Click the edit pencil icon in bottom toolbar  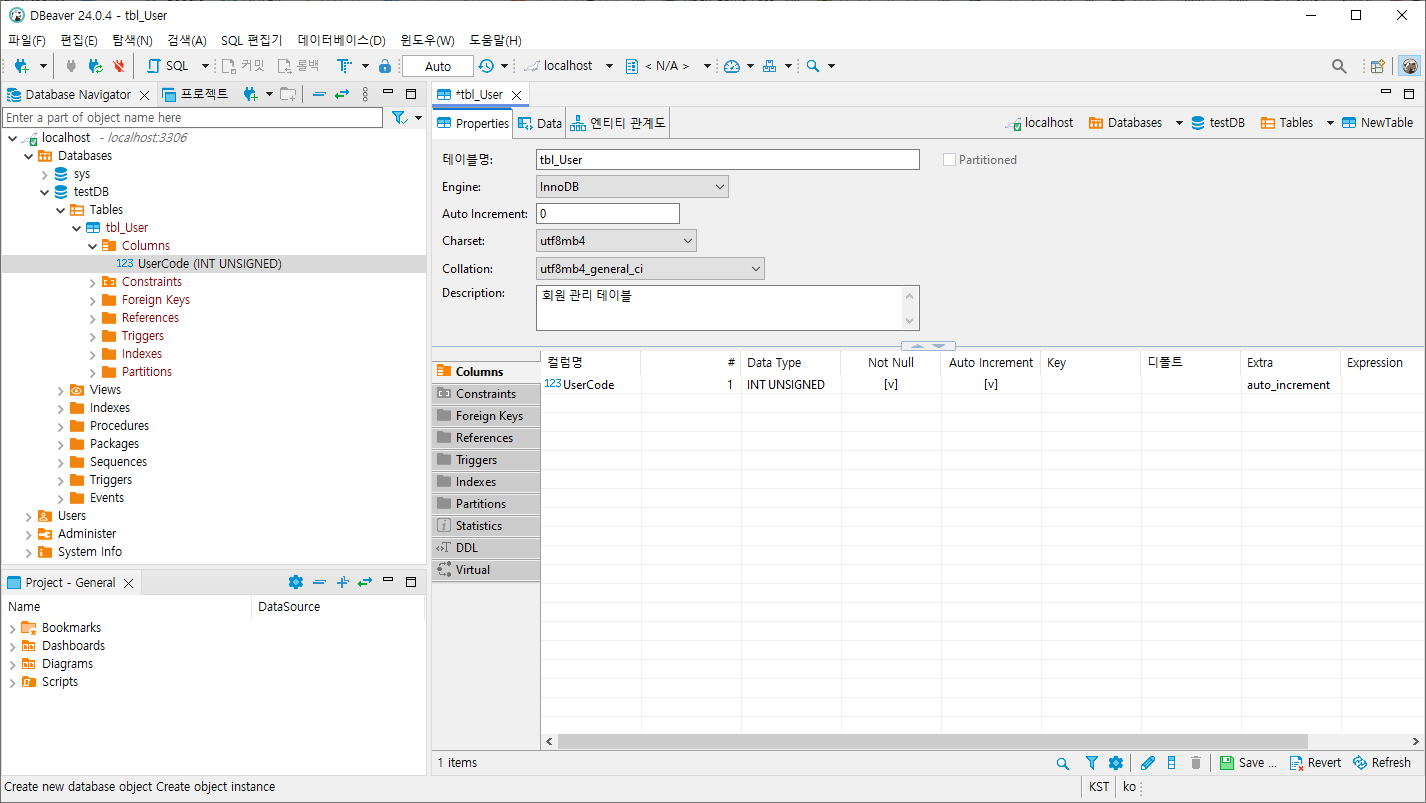coord(1148,763)
